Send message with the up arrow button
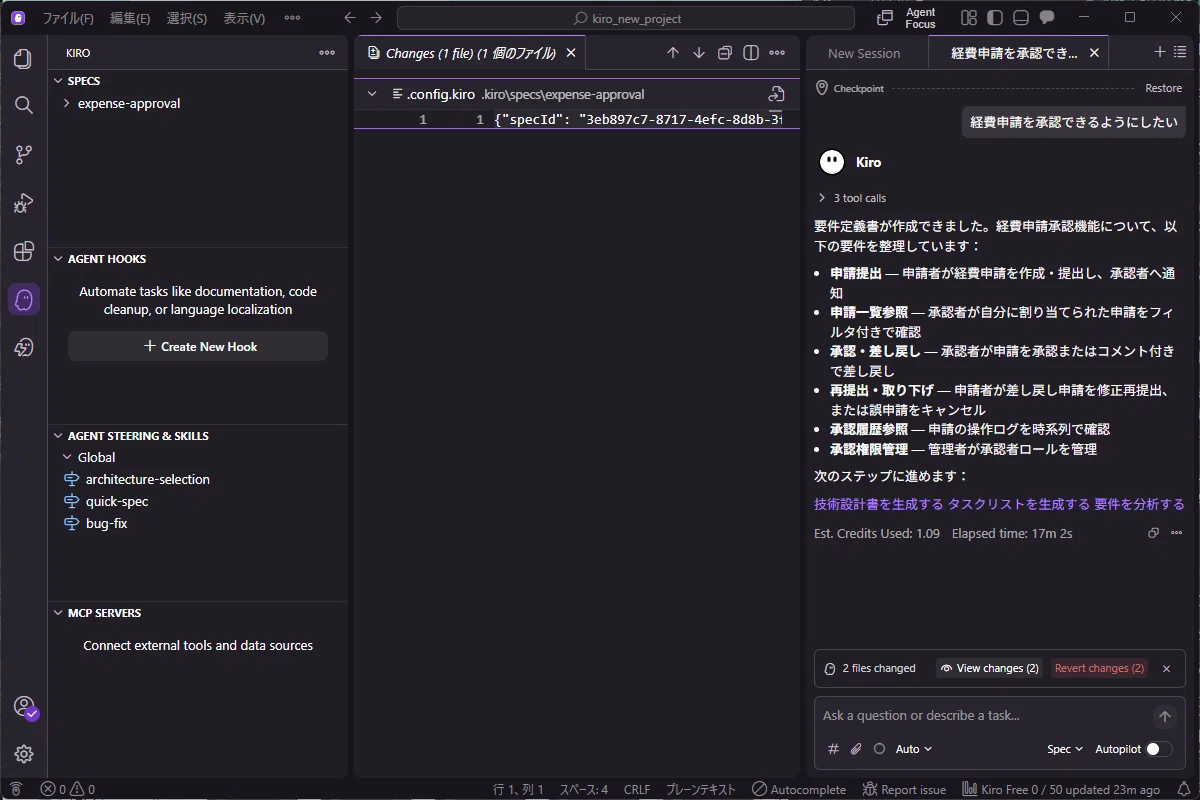1200x800 pixels. pyautogui.click(x=1164, y=716)
